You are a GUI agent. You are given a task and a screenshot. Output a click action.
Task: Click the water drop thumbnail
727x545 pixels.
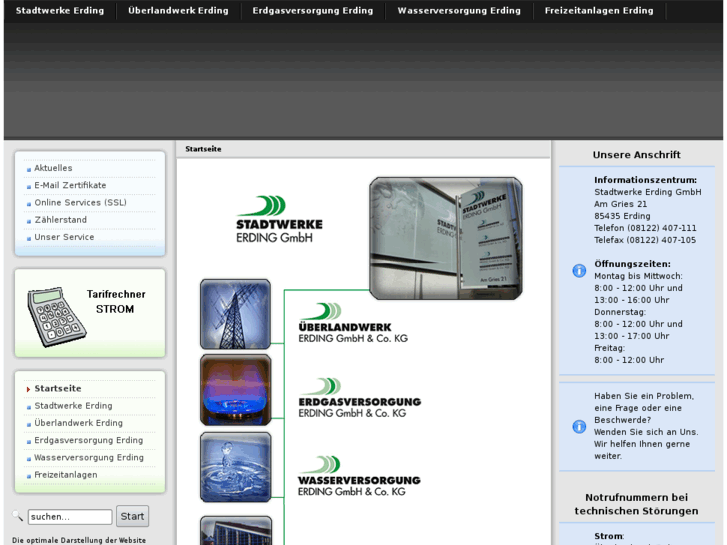tap(235, 467)
